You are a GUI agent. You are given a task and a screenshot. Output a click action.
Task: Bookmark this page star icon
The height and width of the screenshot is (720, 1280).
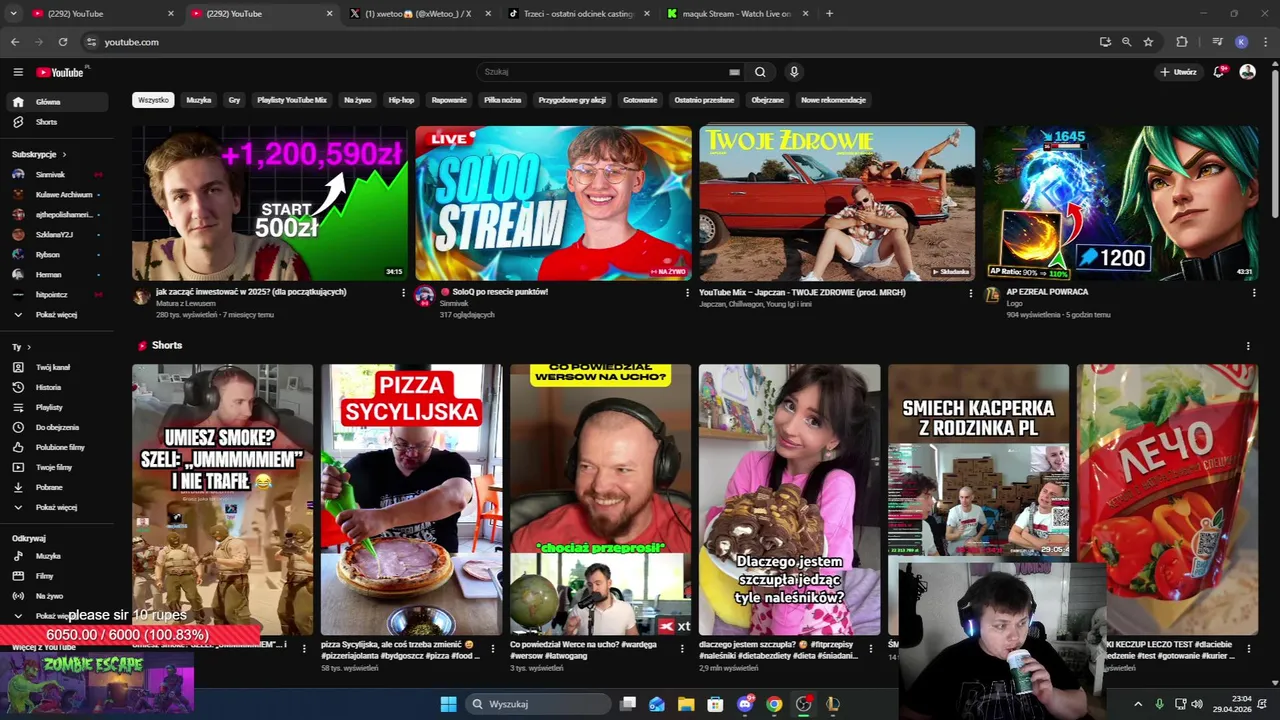(x=1148, y=42)
